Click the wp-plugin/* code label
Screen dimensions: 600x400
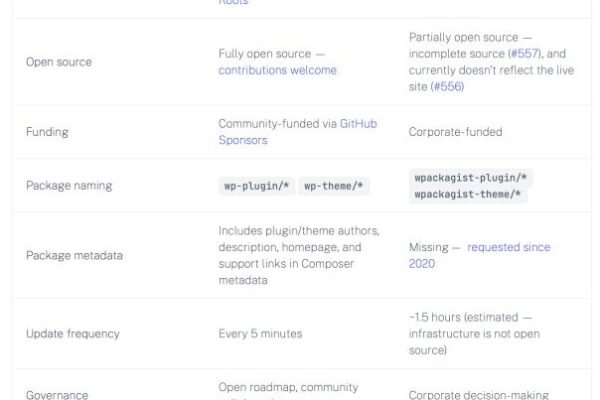(256, 186)
